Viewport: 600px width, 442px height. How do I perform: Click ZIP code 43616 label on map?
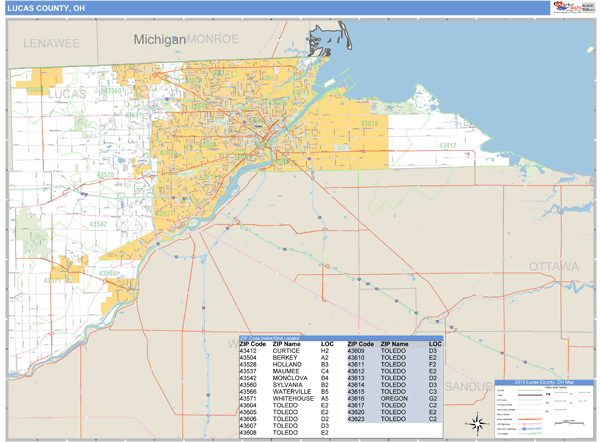369,124
